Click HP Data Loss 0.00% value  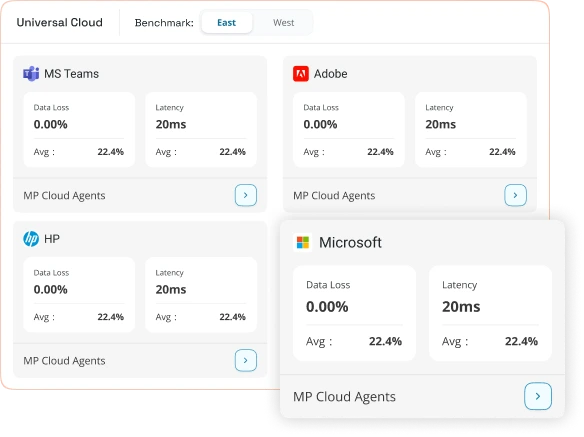click(x=51, y=289)
